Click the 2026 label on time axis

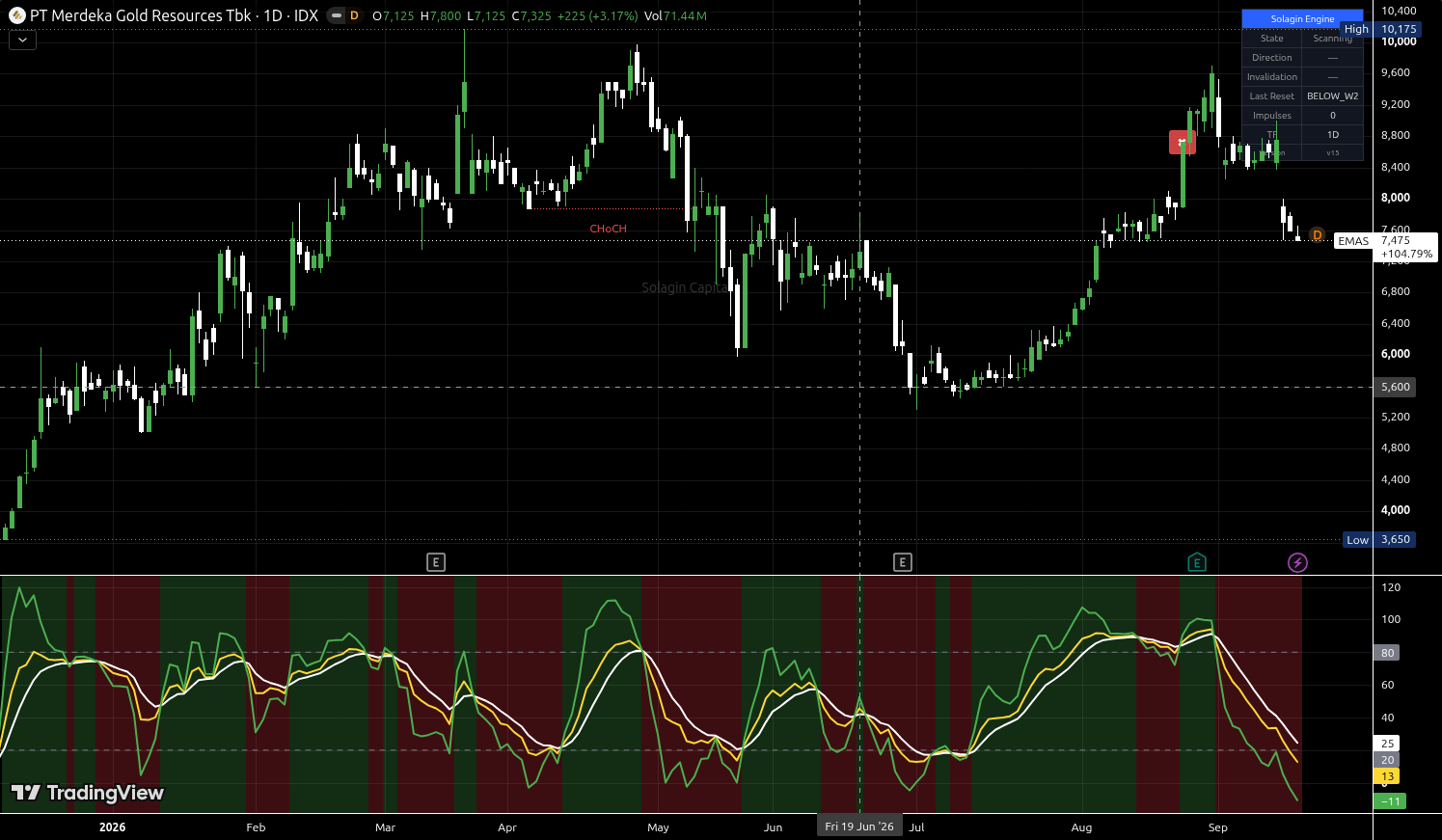click(x=112, y=827)
